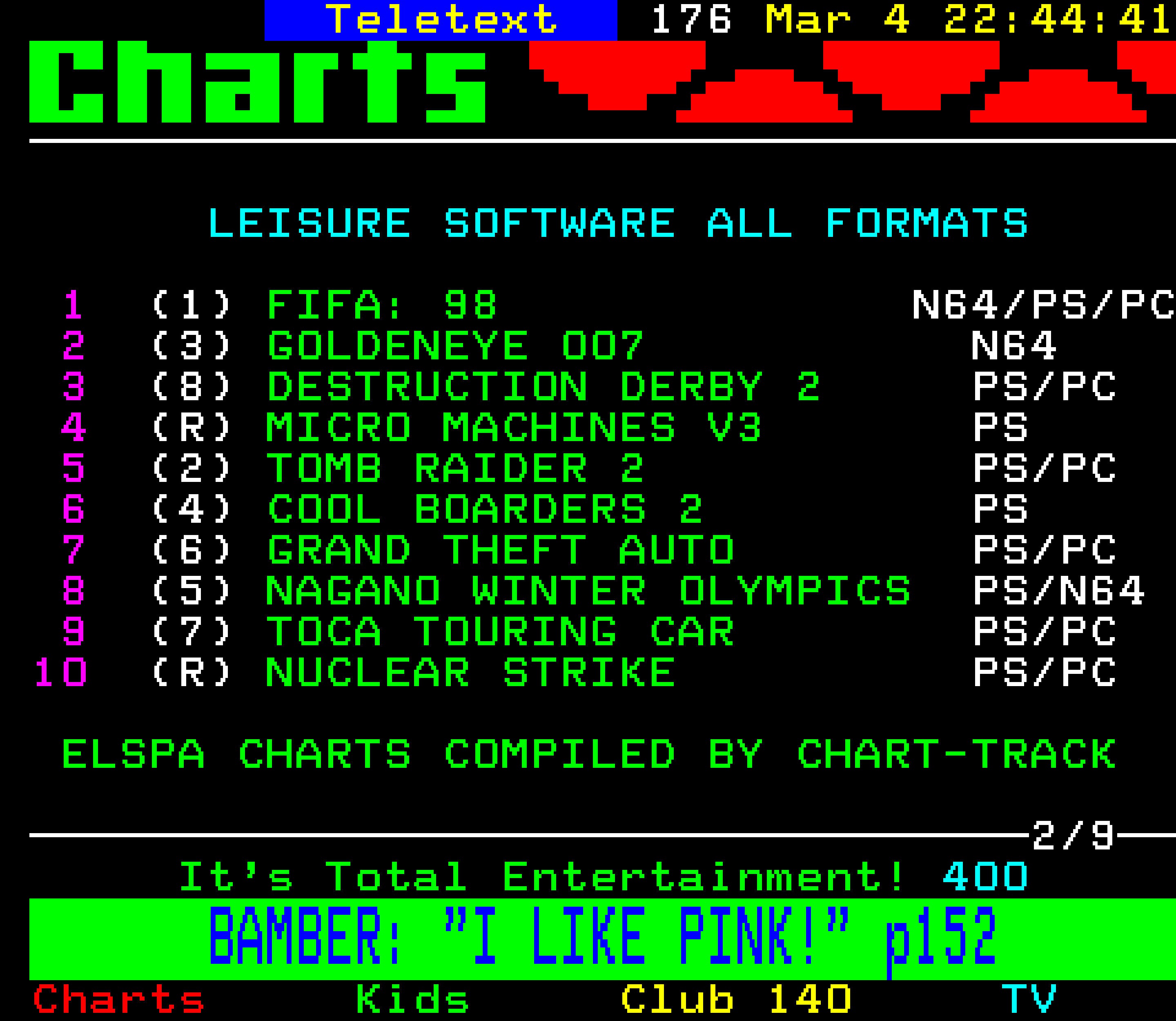
Task: Open the cyan TV fastext link
Action: coord(1029,999)
